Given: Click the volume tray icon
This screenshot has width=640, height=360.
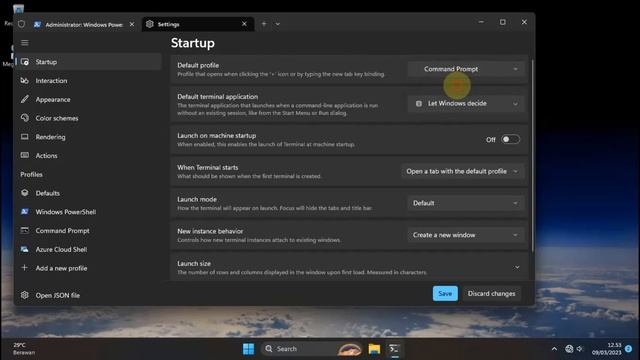Looking at the screenshot, I should pyautogui.click(x=580, y=349).
